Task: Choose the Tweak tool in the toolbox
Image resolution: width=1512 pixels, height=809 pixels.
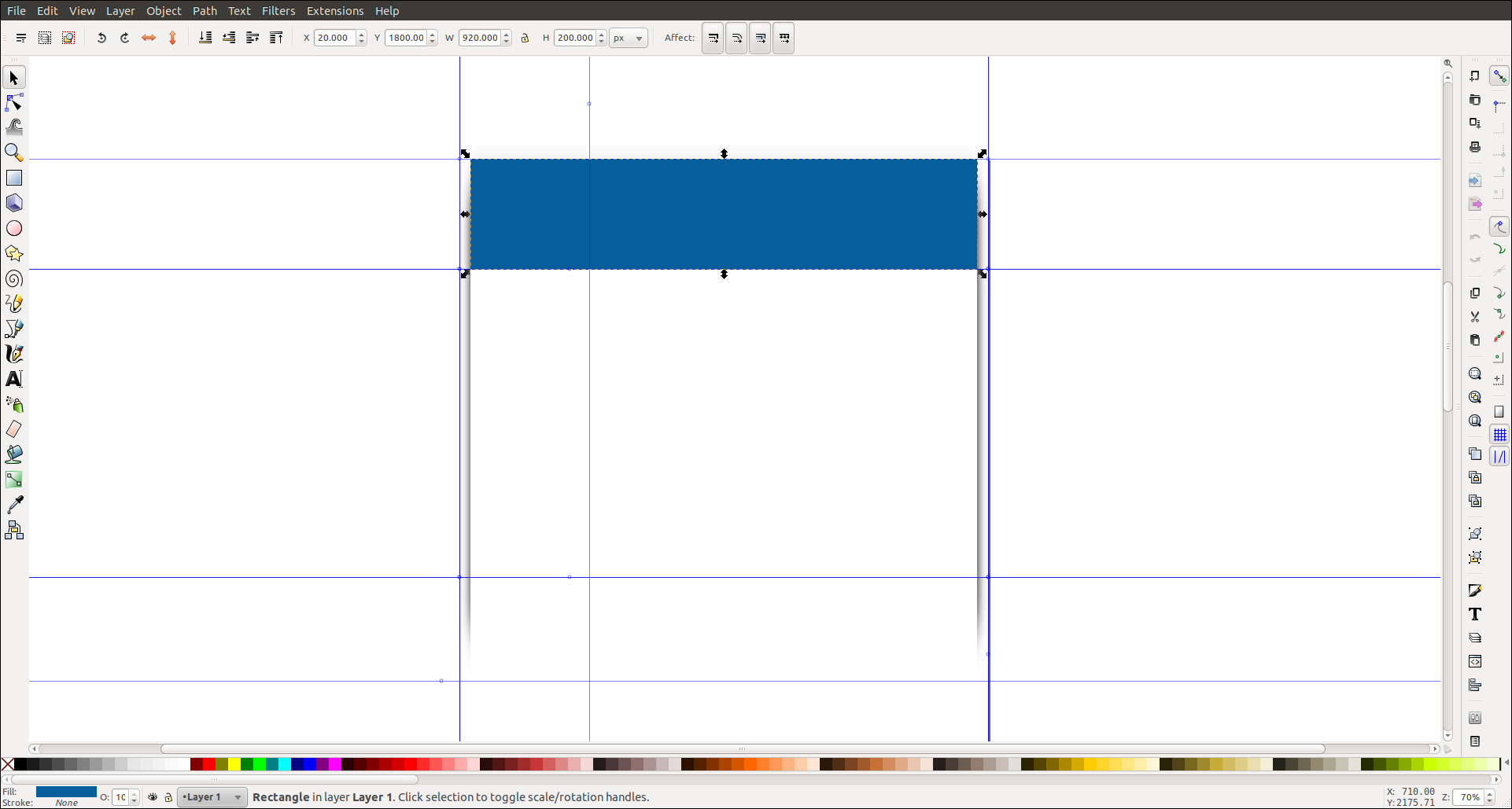Action: tap(14, 127)
